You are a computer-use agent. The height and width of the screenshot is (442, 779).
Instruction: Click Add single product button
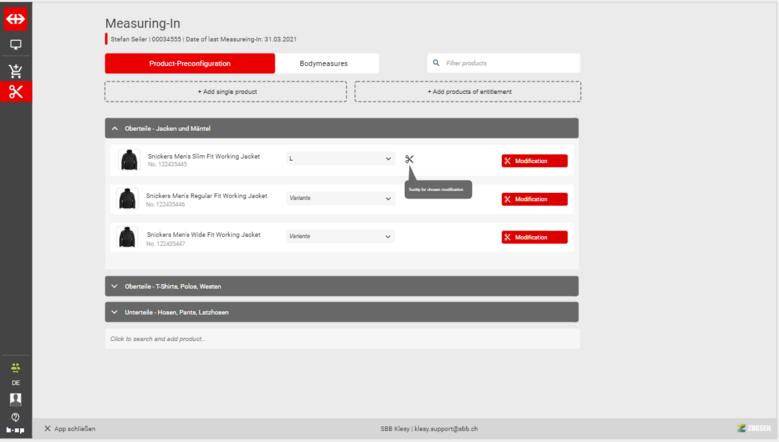[226, 92]
